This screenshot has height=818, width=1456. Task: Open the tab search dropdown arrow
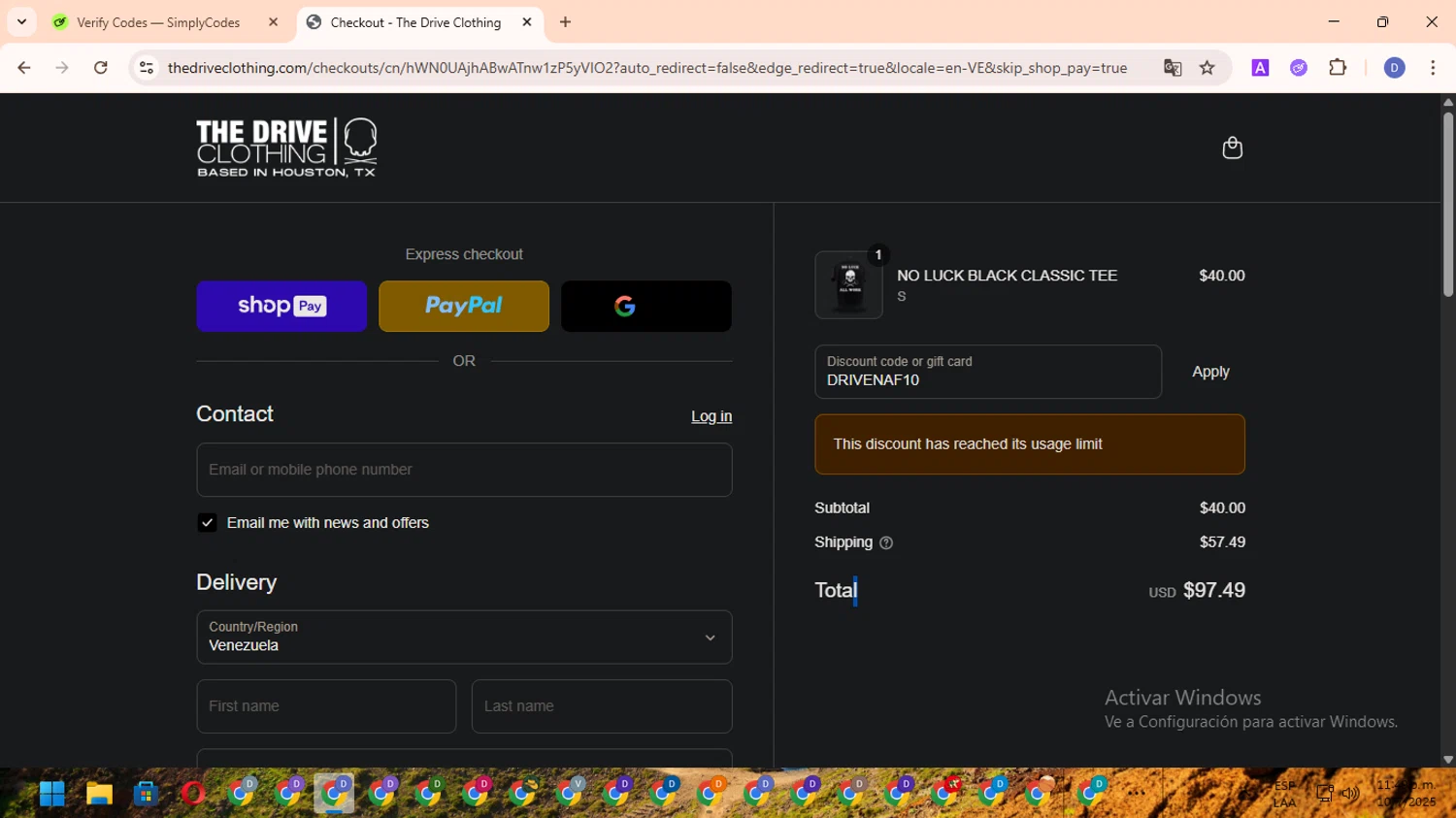click(x=21, y=22)
